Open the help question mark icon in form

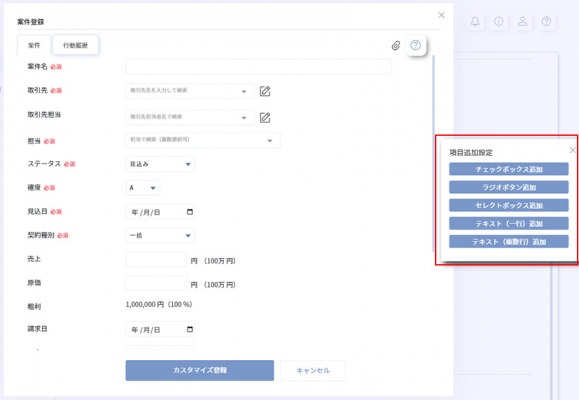coord(416,45)
